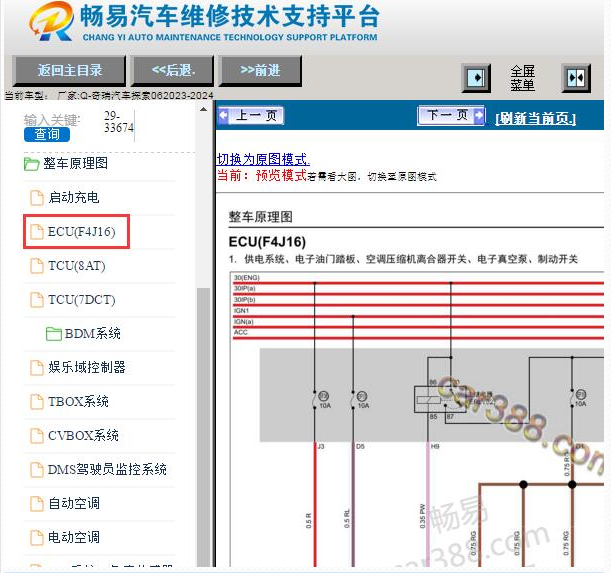Open the 娱乐域控制器 item
The width and height of the screenshot is (611, 573).
pos(87,367)
